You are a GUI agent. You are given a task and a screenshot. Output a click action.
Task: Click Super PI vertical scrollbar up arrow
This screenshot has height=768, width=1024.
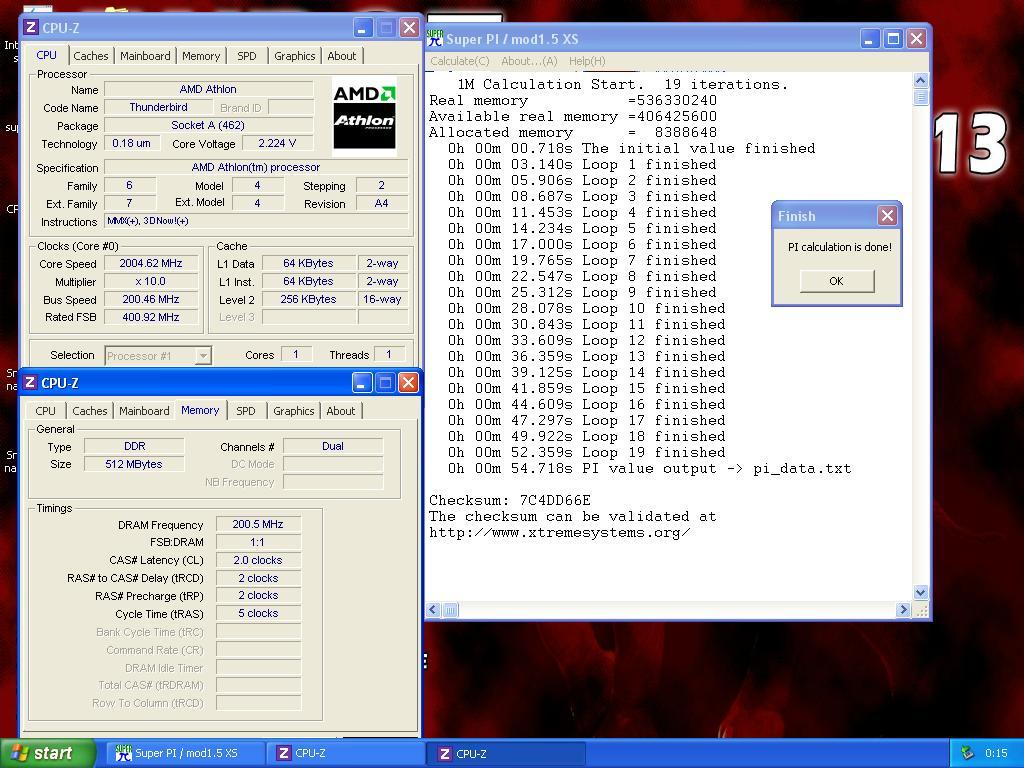point(921,80)
